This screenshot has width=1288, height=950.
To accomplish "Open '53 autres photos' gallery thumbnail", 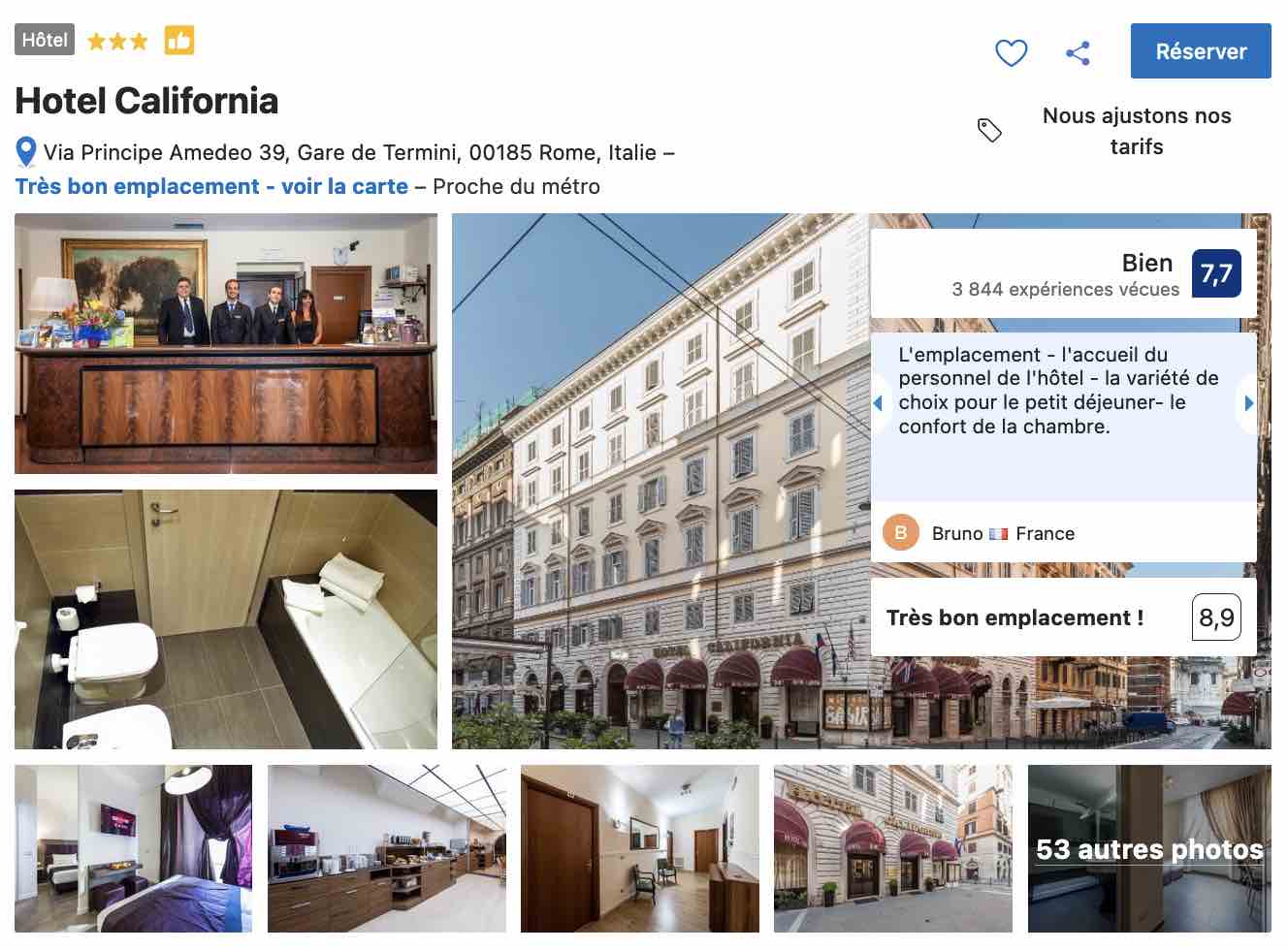I will (1149, 849).
